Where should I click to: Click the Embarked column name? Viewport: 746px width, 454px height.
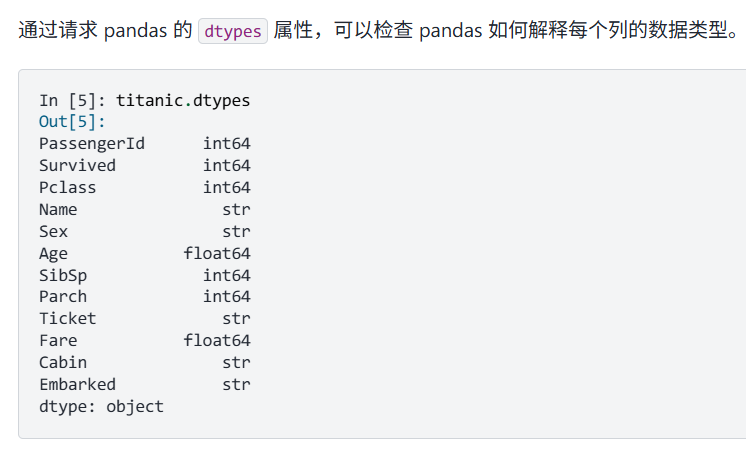77,384
